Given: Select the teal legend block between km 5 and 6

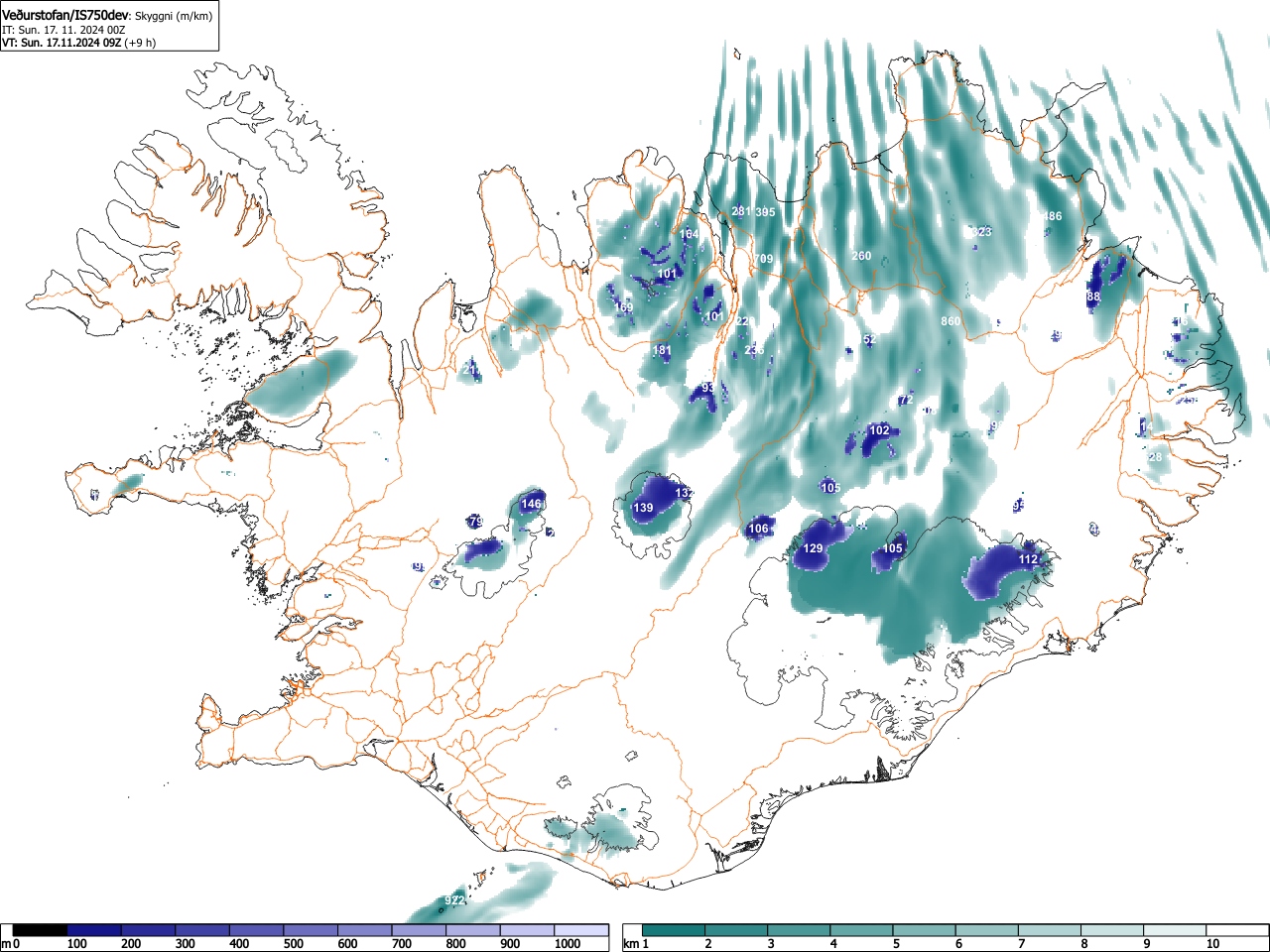Looking at the screenshot, I should click(x=926, y=930).
